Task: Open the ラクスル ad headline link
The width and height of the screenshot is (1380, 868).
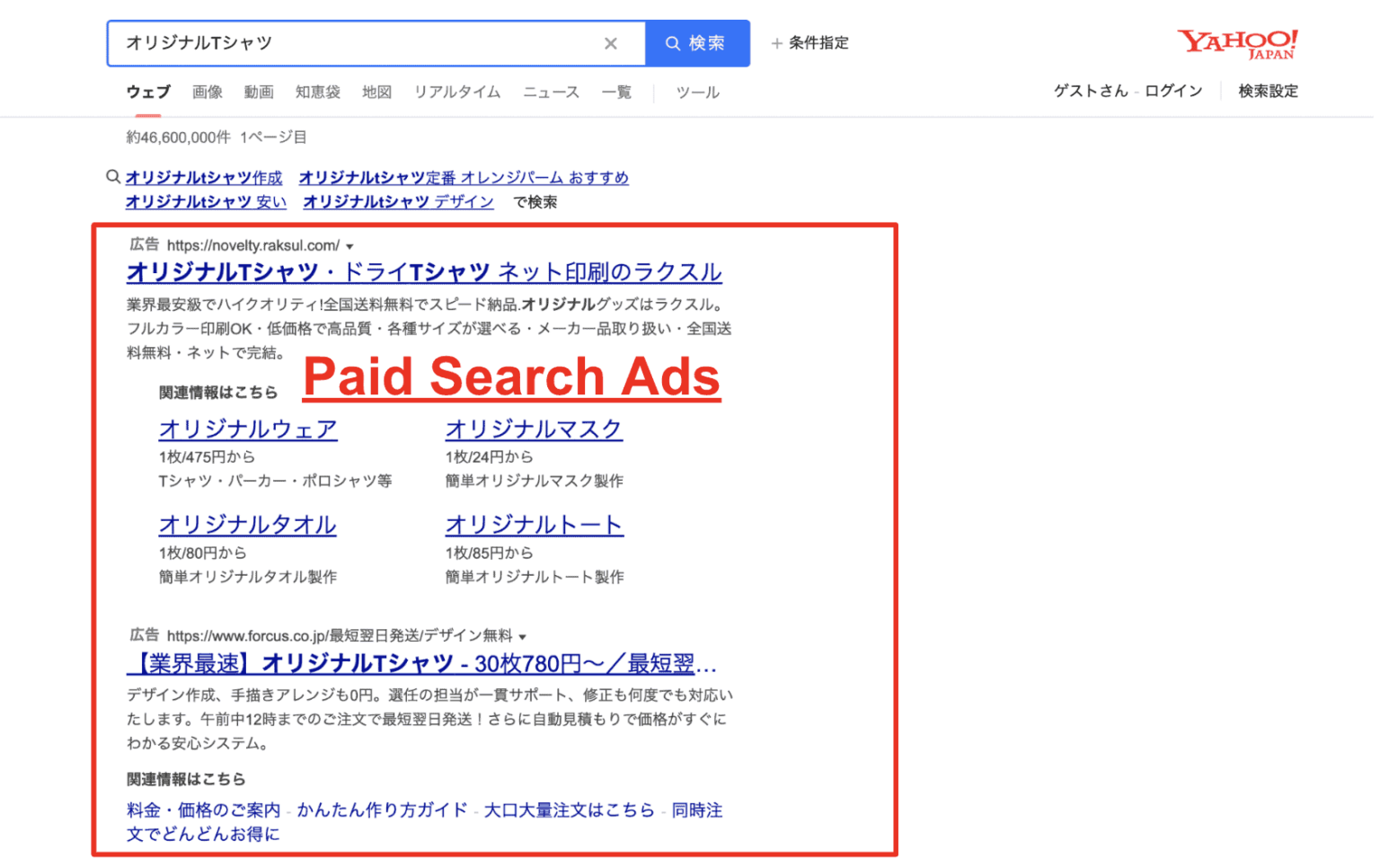Action: tap(422, 271)
